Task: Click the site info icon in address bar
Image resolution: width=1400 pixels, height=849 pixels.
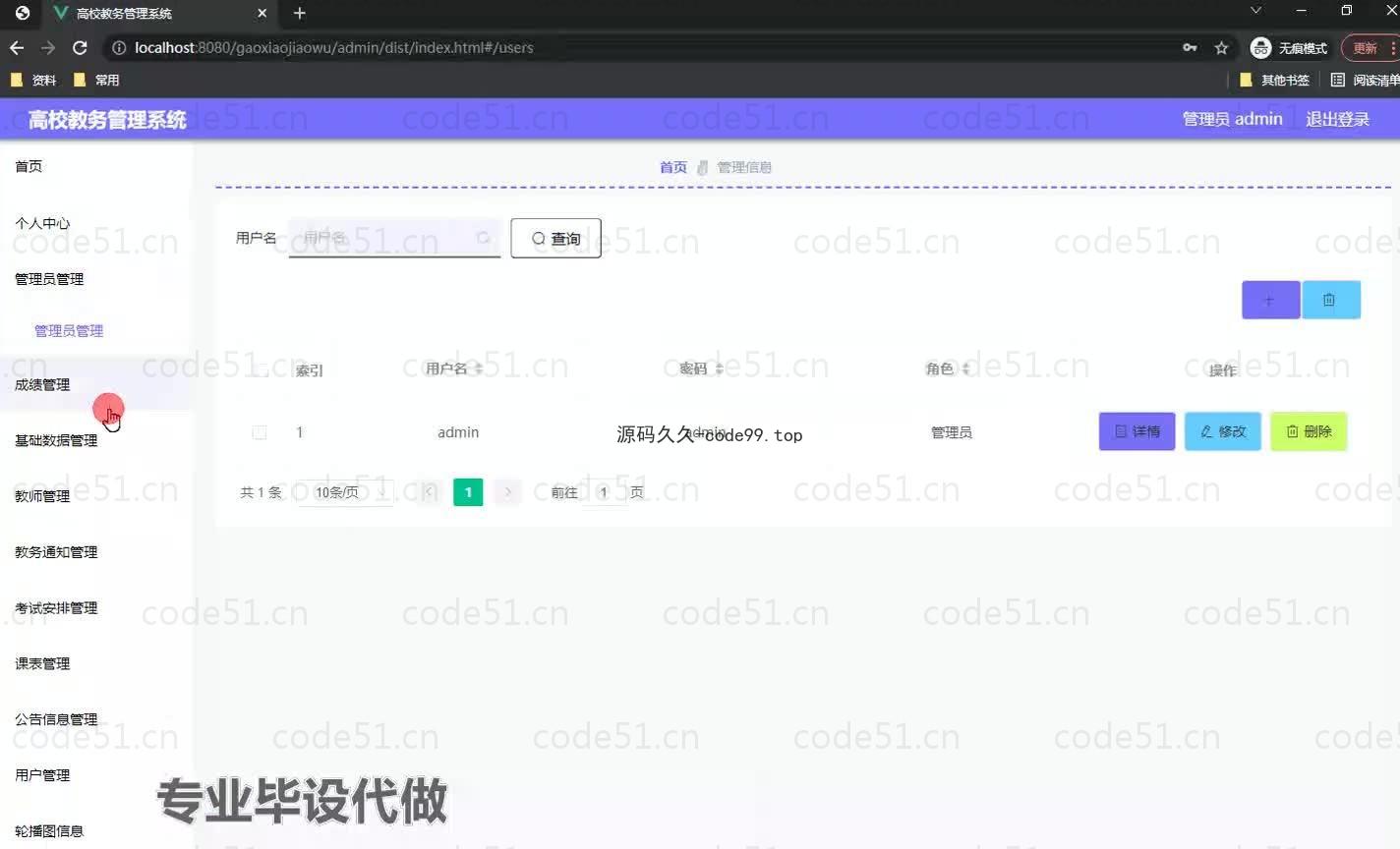Action: (119, 47)
